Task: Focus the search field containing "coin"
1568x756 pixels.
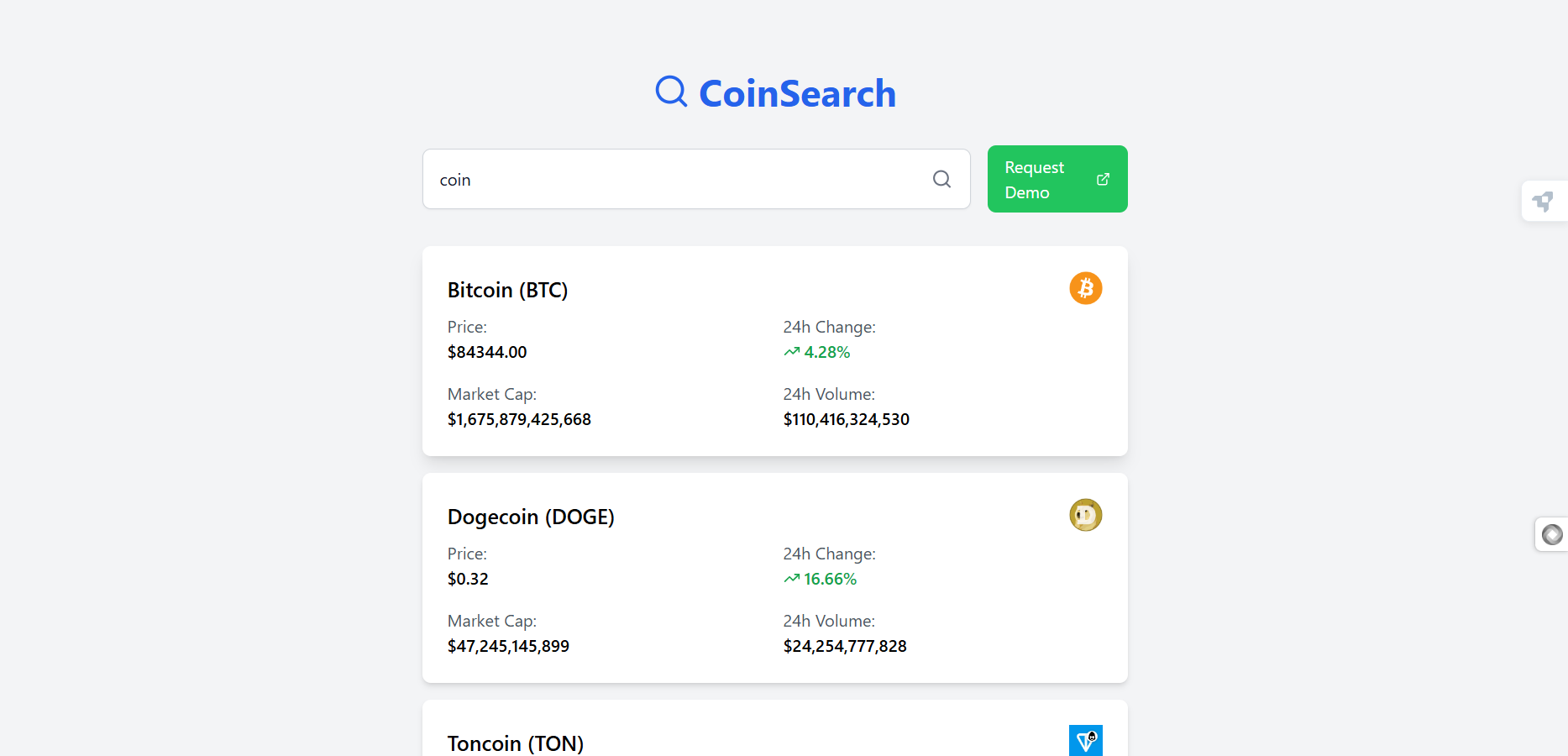Action: pyautogui.click(x=696, y=179)
